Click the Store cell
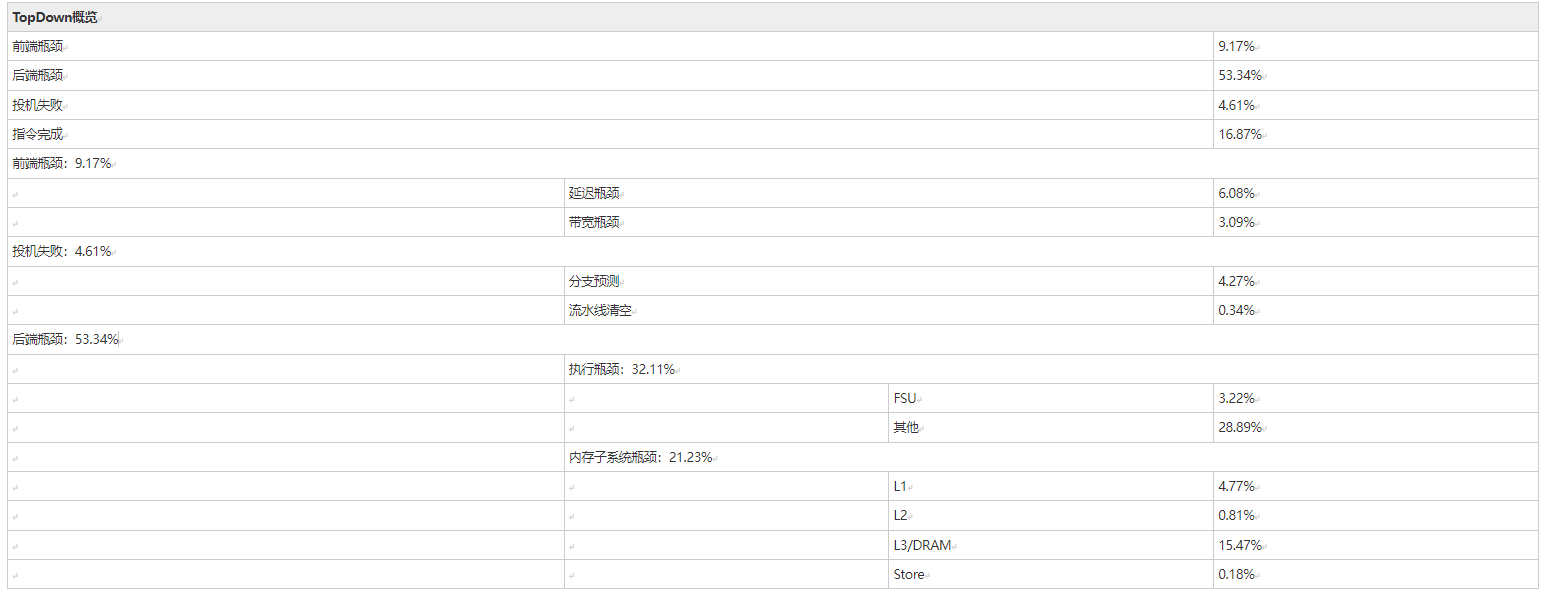The width and height of the screenshot is (1542, 593). pos(909,575)
